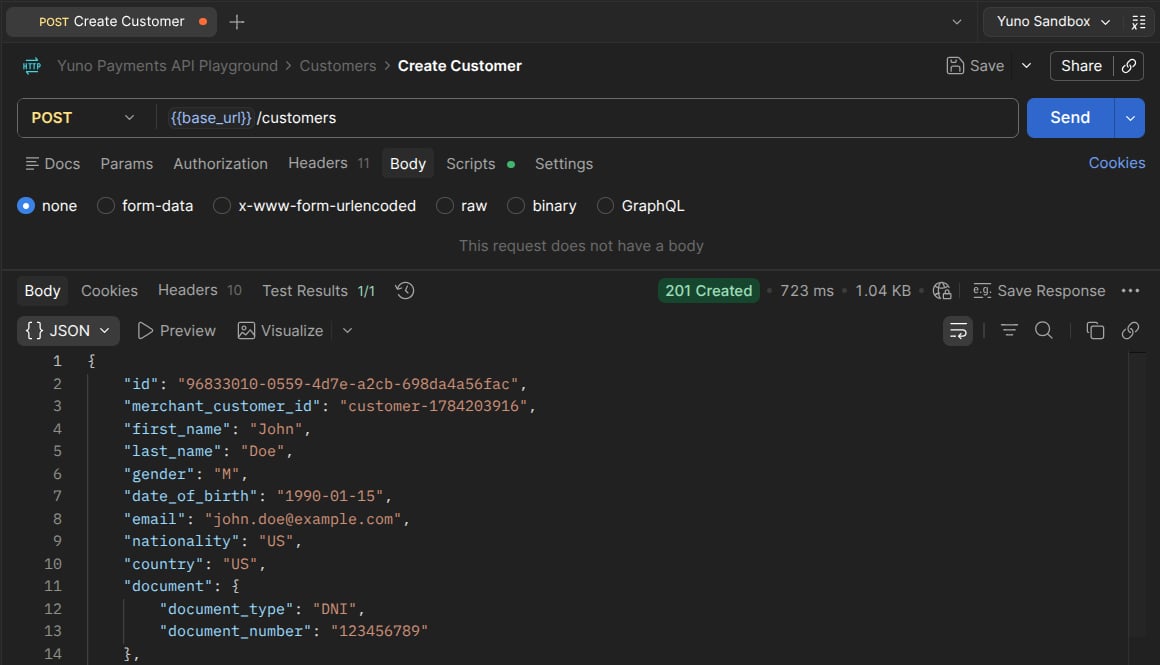Screen dimensions: 1160x665
Task: Expand the Save options chevron
Action: tap(1026, 66)
